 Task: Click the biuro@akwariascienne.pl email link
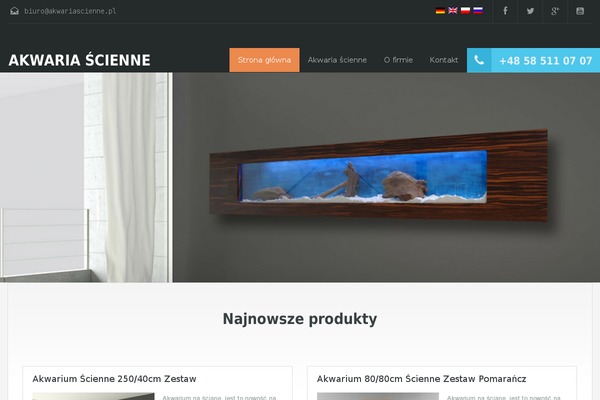[70, 11]
